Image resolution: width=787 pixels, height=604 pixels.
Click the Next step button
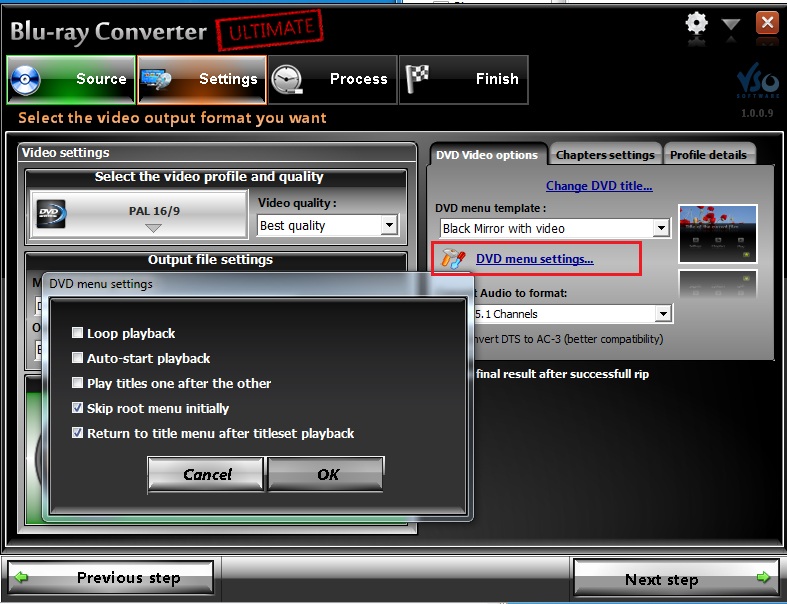676,578
